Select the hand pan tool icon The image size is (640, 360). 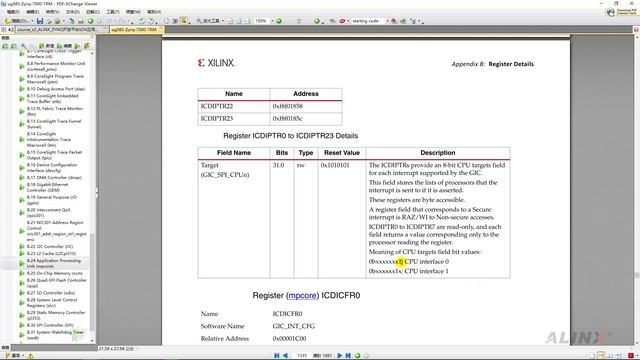click(166, 21)
